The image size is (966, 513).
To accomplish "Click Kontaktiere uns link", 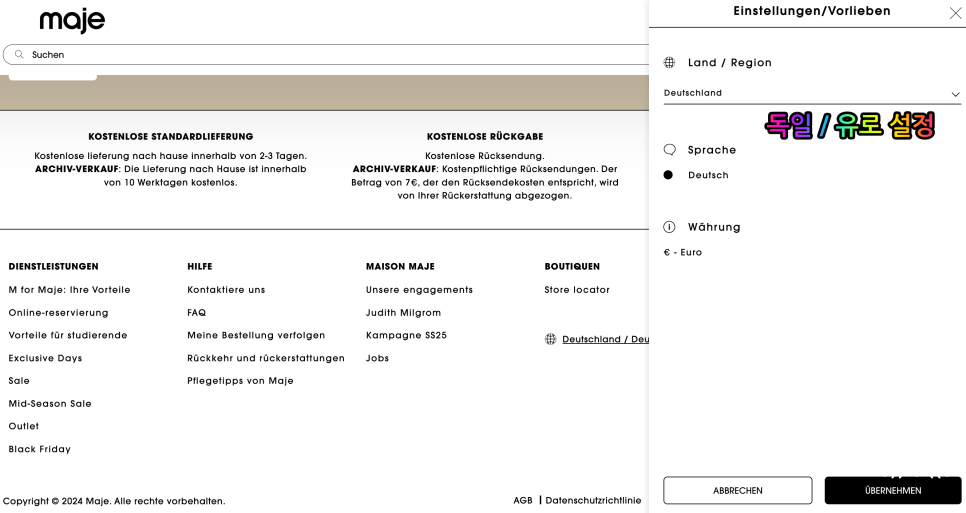I will [x=226, y=290].
